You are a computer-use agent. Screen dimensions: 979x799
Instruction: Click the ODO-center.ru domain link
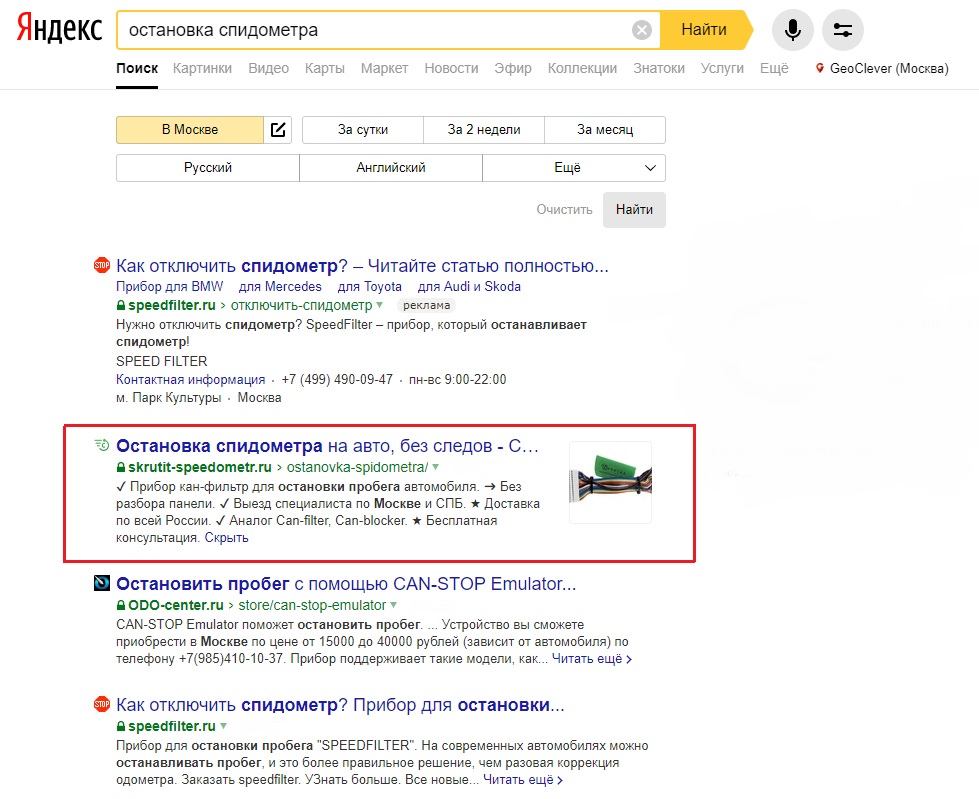[x=176, y=605]
